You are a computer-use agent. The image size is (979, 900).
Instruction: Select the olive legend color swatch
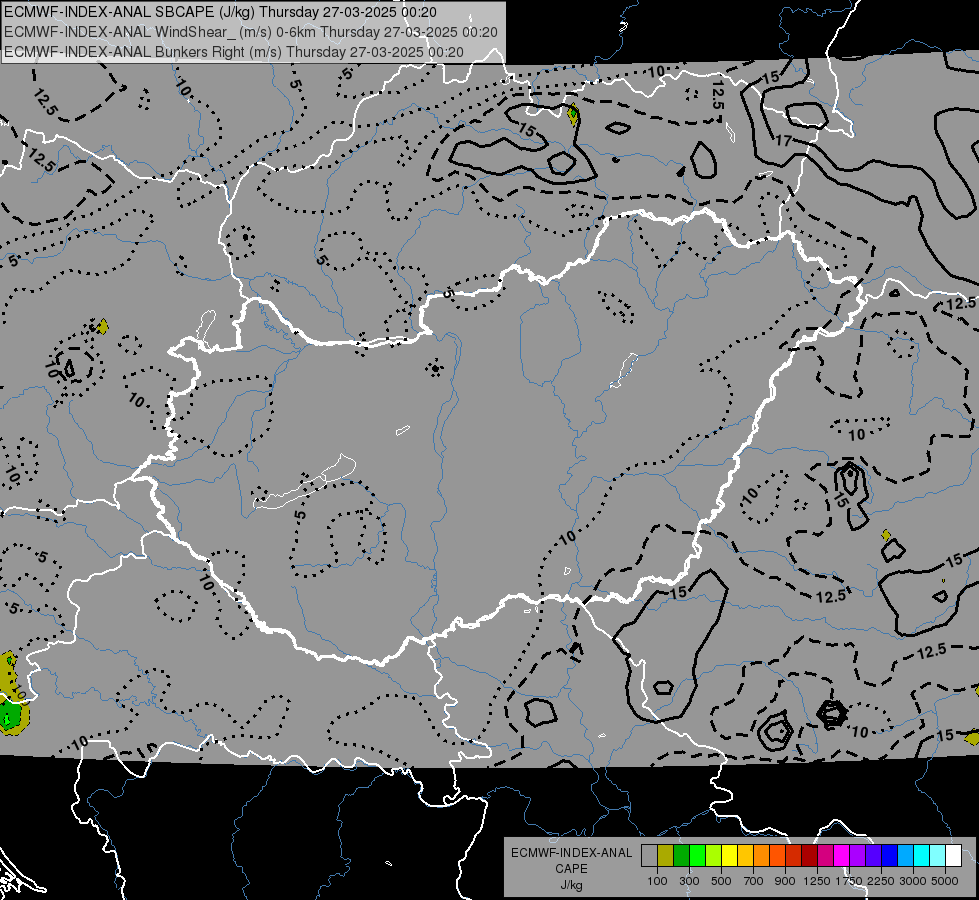coord(666,856)
